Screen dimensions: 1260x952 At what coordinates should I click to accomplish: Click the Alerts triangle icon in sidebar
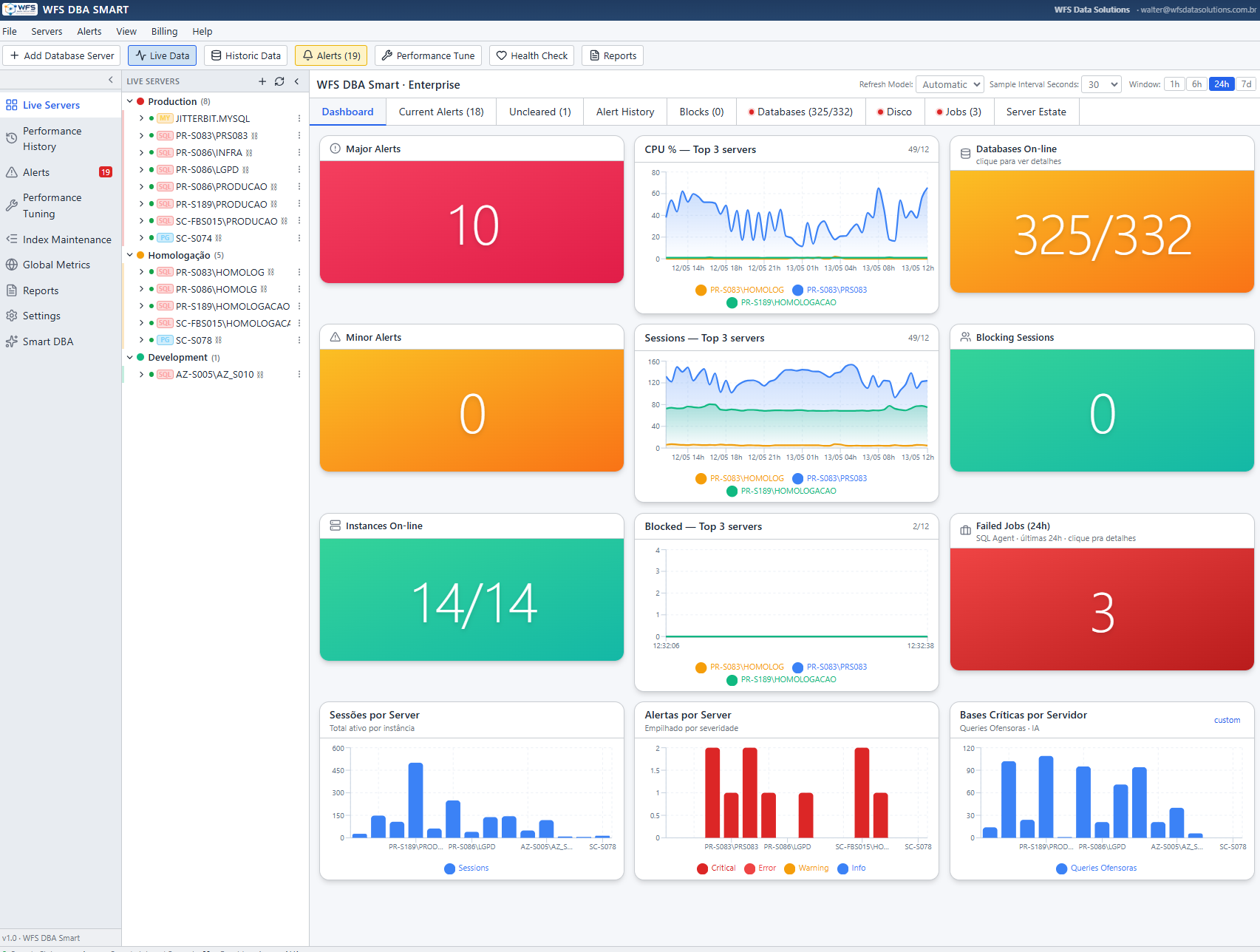[x=12, y=172]
